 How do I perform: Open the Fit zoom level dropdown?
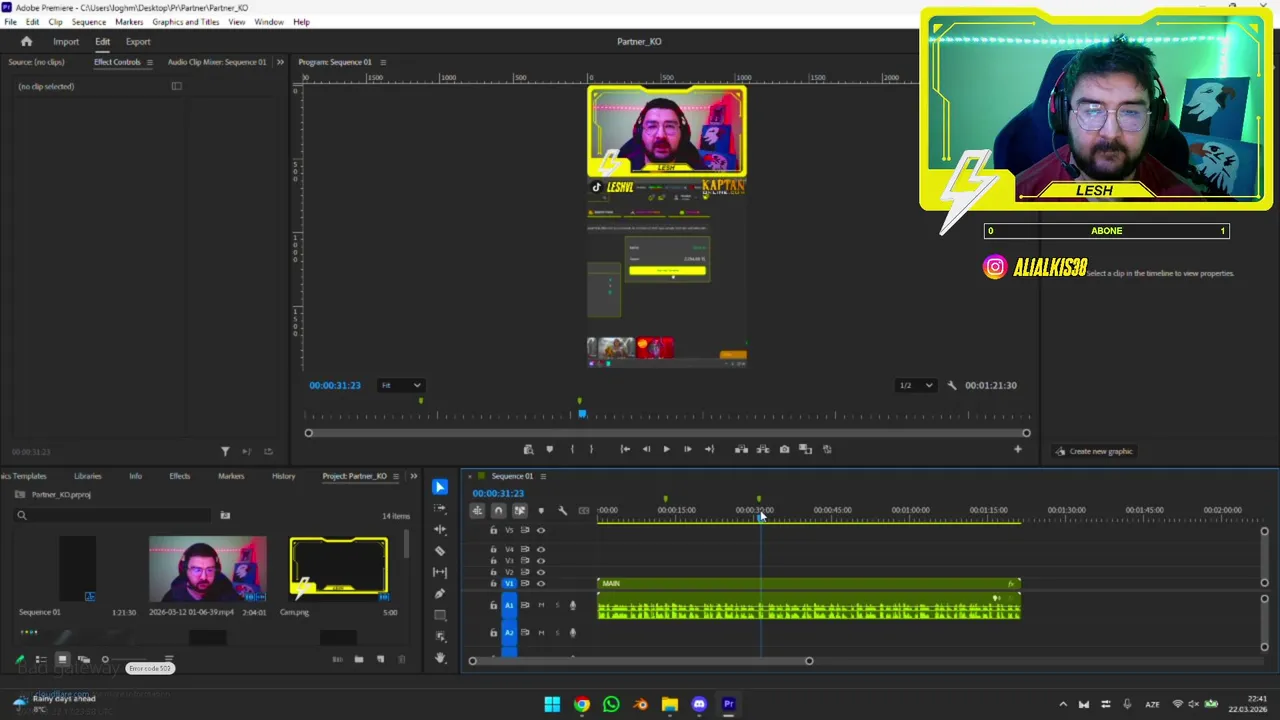tap(400, 385)
